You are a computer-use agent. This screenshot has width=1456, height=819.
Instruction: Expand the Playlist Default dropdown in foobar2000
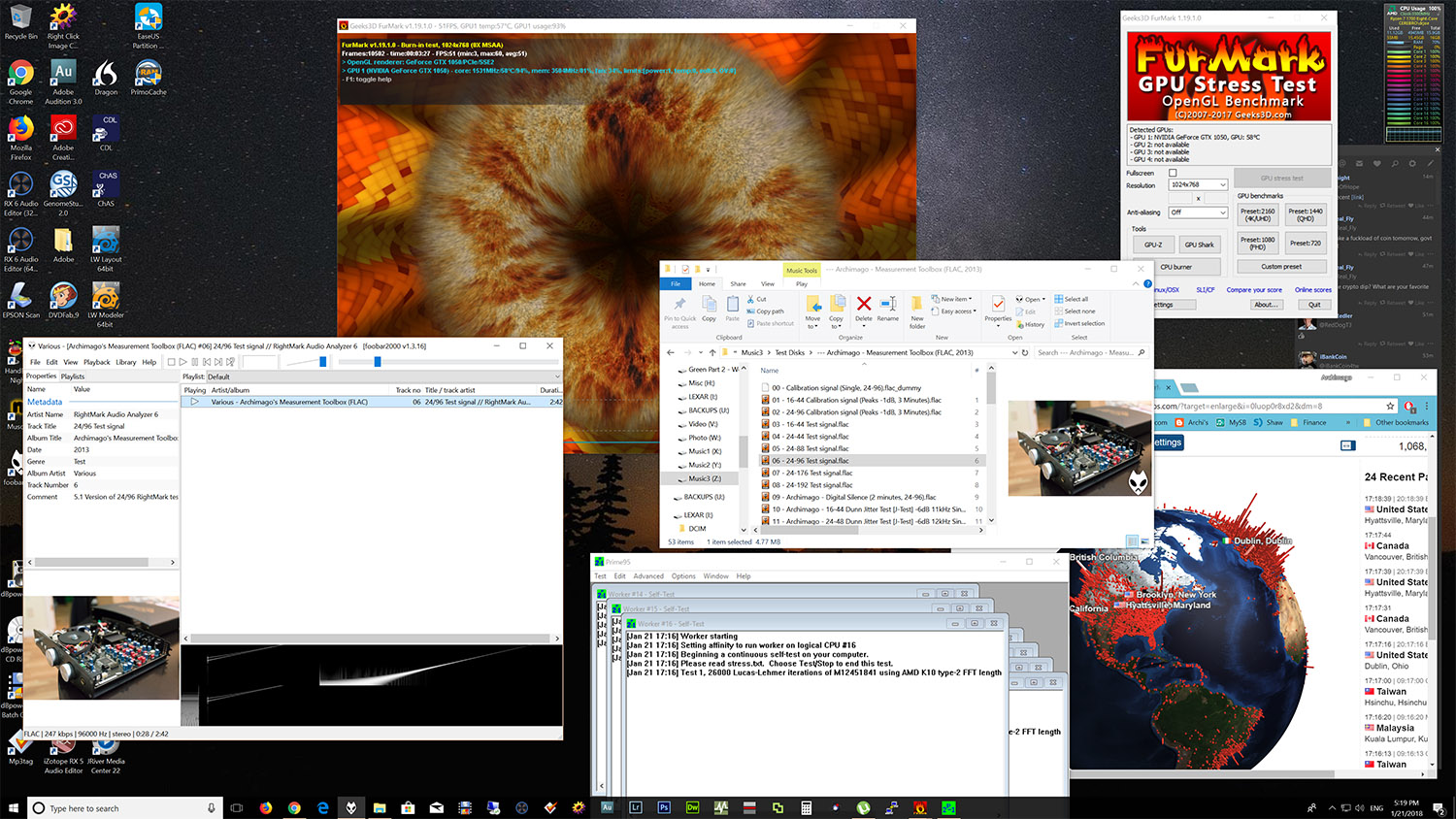tap(557, 377)
